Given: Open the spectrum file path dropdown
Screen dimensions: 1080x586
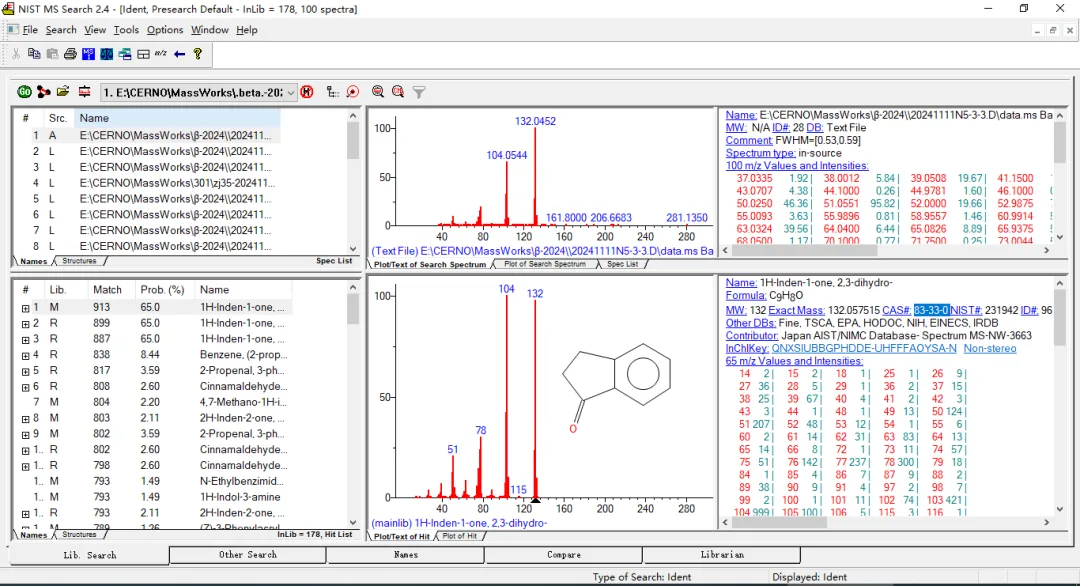Looking at the screenshot, I should tap(291, 92).
